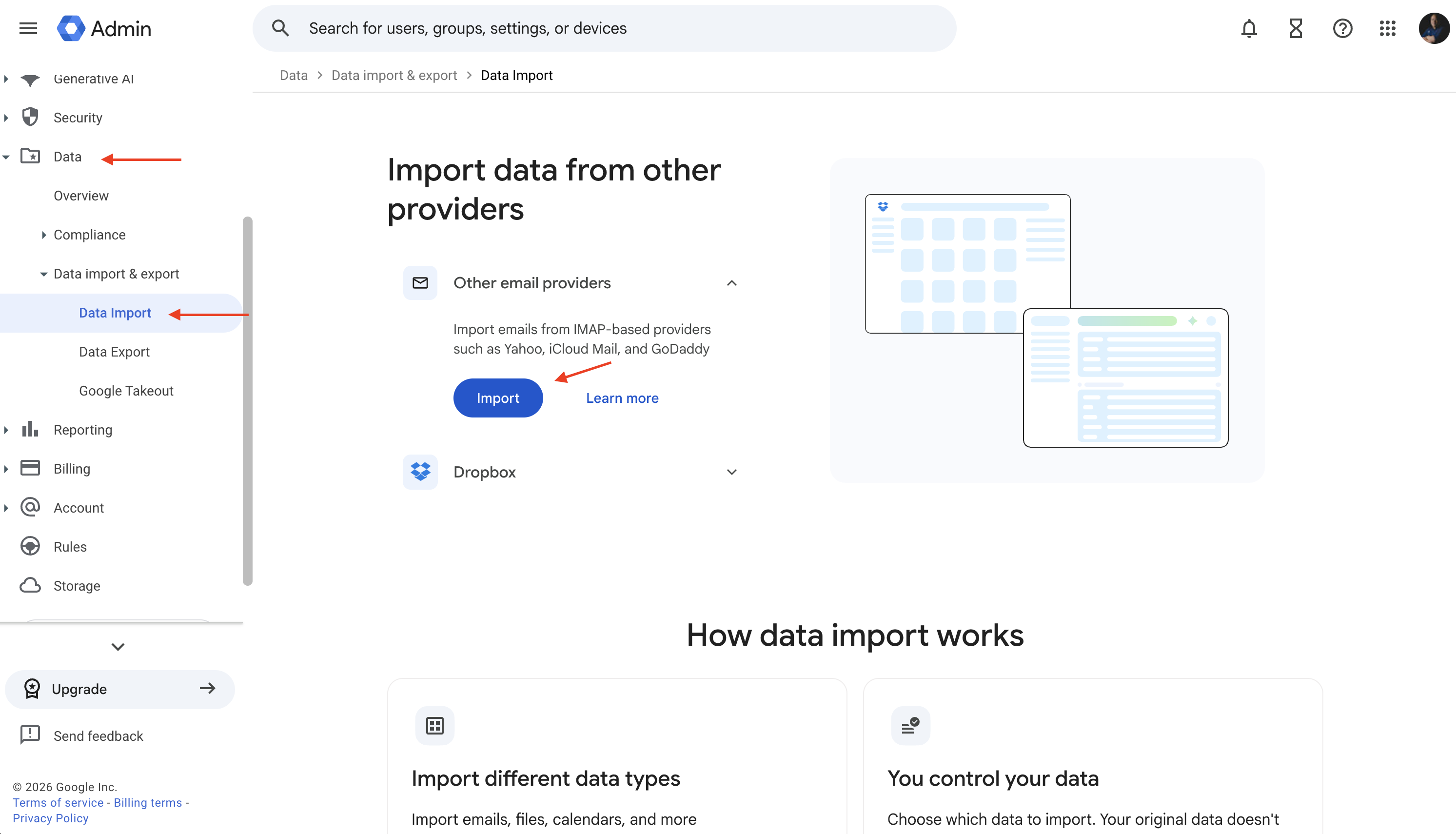Click the sidebar vertical scrollbar

click(x=247, y=401)
